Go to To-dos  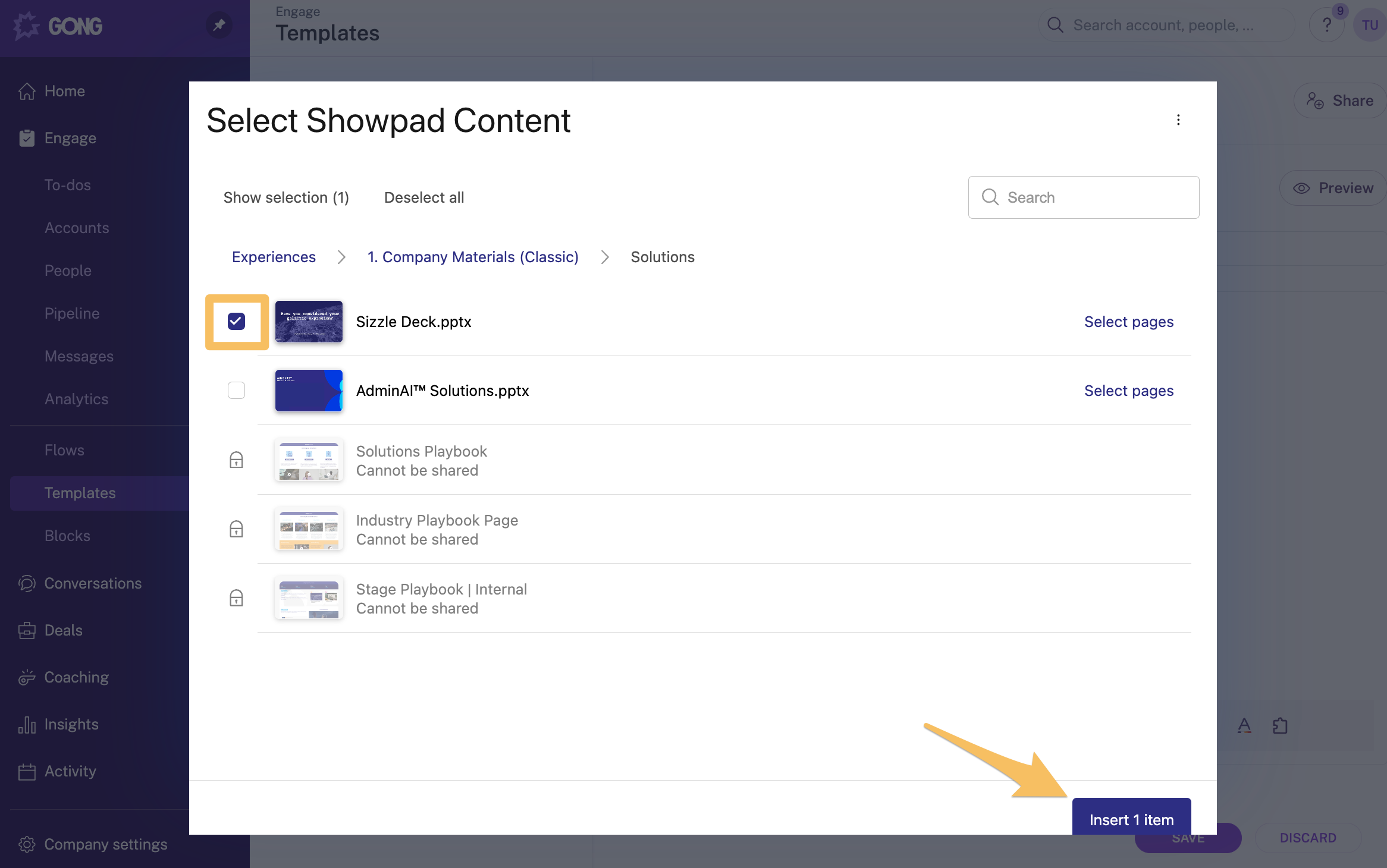pyautogui.click(x=67, y=185)
